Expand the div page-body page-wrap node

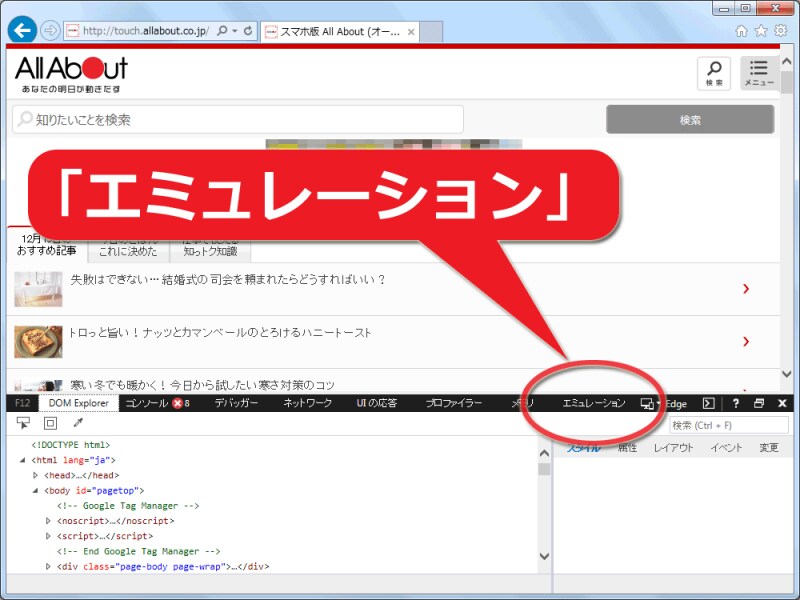(x=48, y=566)
